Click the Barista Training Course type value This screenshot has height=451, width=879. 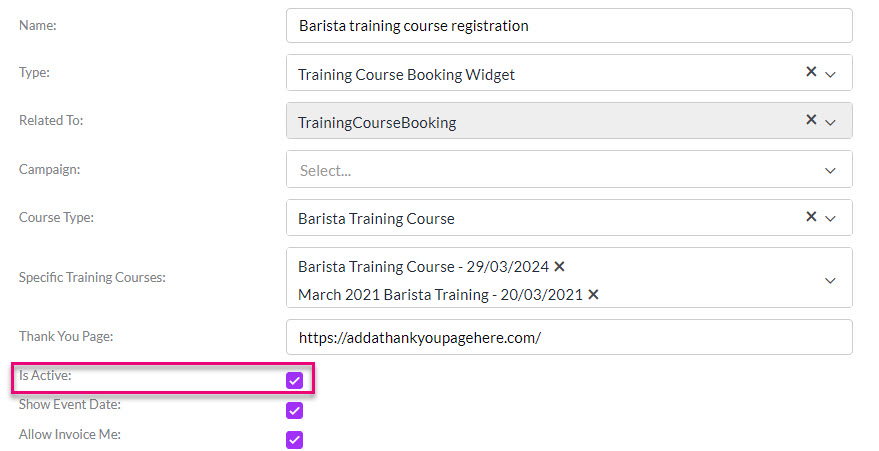point(376,218)
